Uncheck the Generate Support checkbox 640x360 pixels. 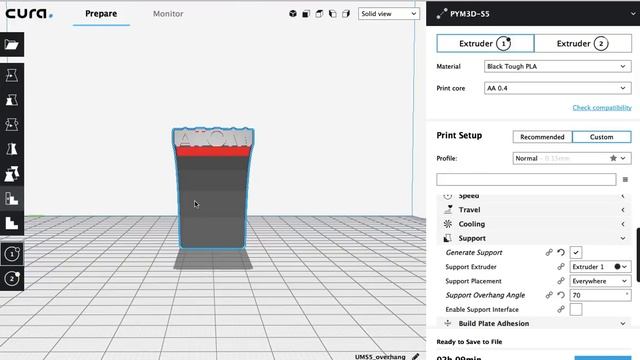(576, 252)
